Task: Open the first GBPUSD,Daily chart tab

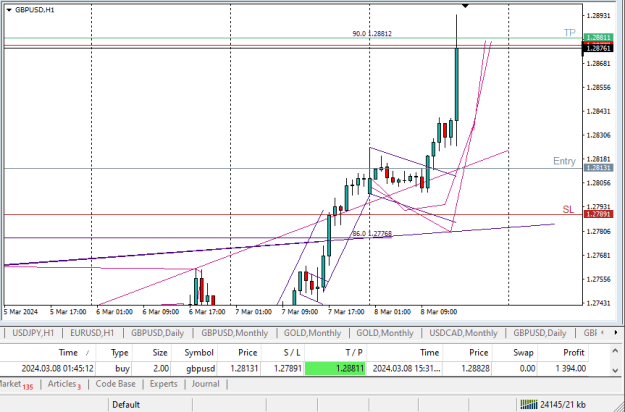Action: point(157,333)
